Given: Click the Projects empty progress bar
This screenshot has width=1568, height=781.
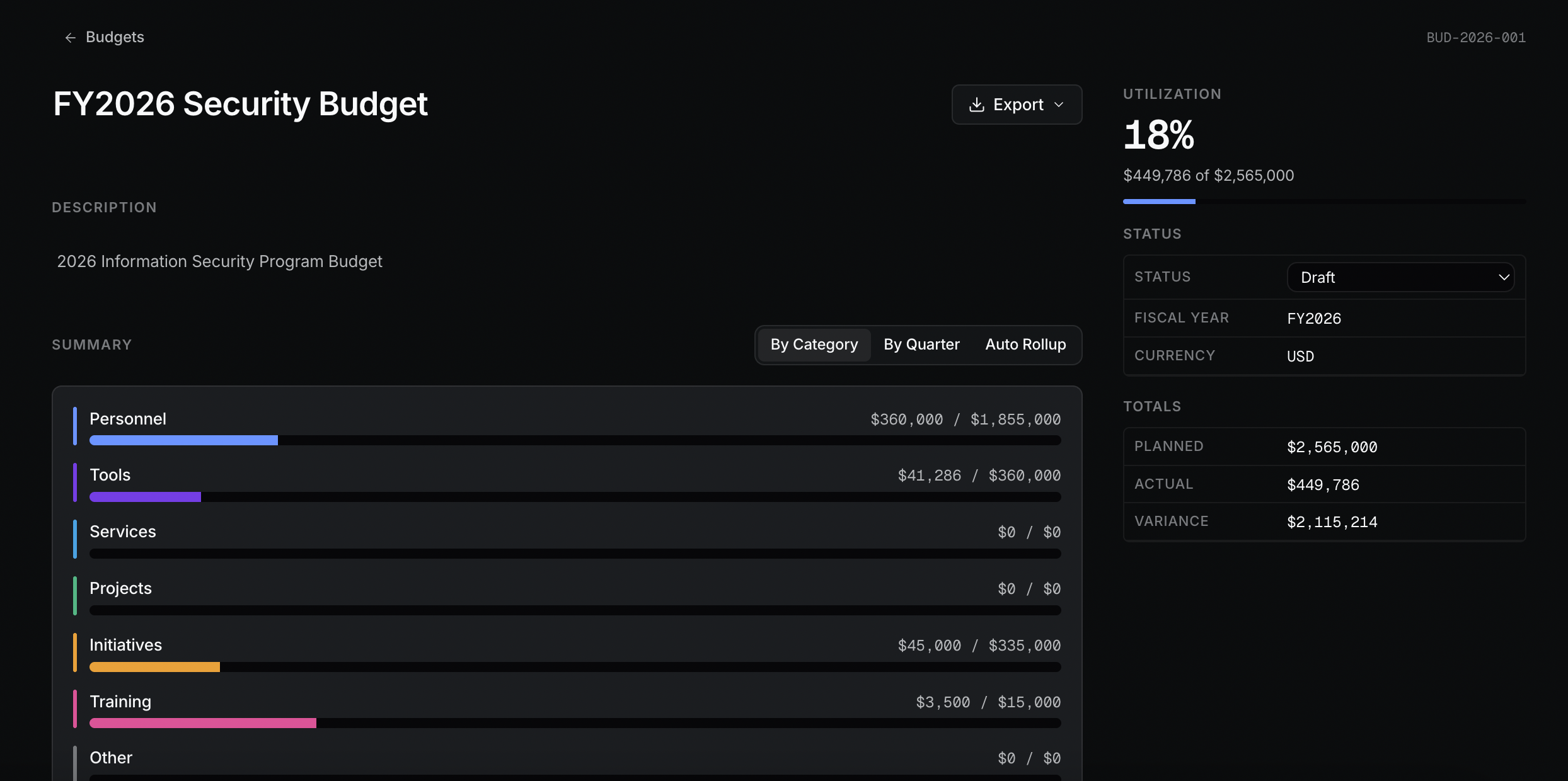Looking at the screenshot, I should pos(575,610).
